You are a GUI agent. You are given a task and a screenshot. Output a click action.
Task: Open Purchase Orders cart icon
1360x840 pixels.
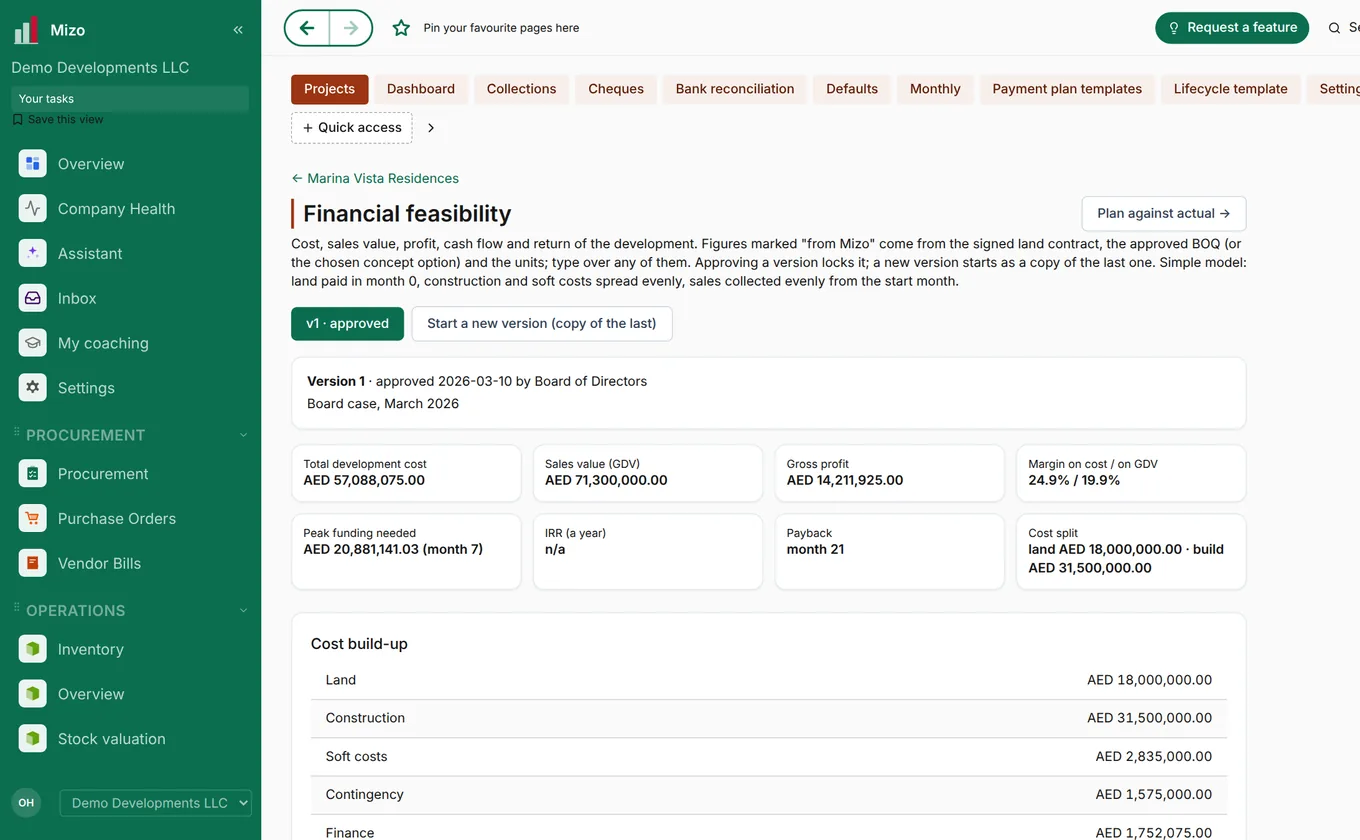tap(33, 519)
